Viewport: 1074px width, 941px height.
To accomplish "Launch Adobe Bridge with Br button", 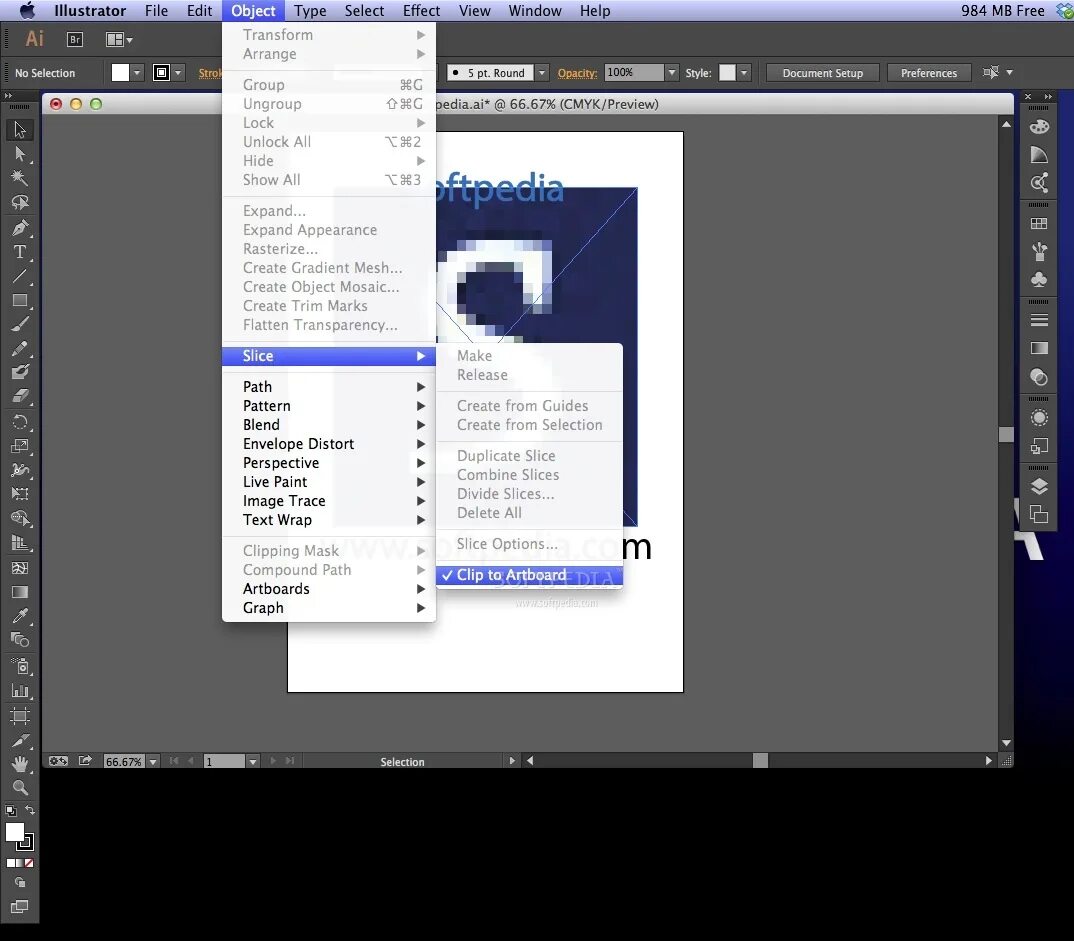I will [75, 40].
